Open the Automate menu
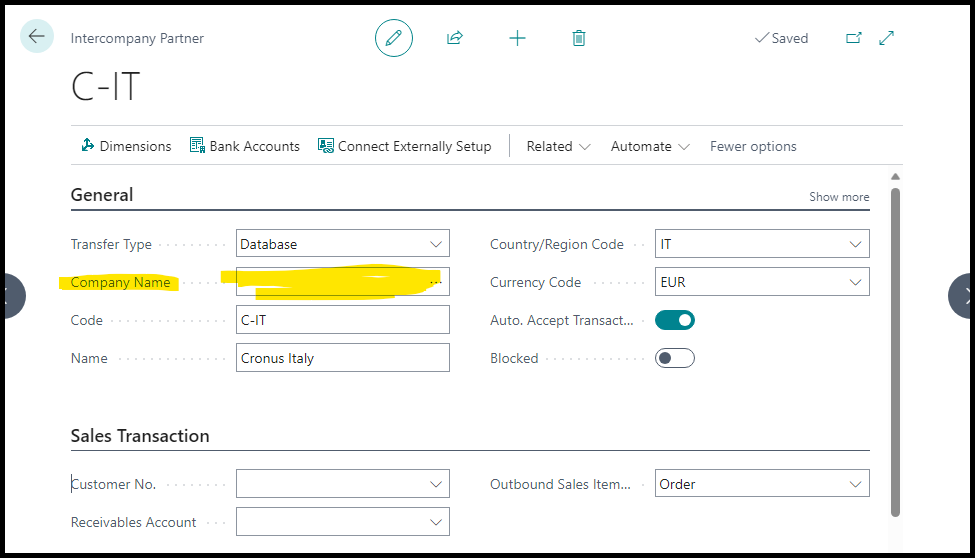 point(650,146)
